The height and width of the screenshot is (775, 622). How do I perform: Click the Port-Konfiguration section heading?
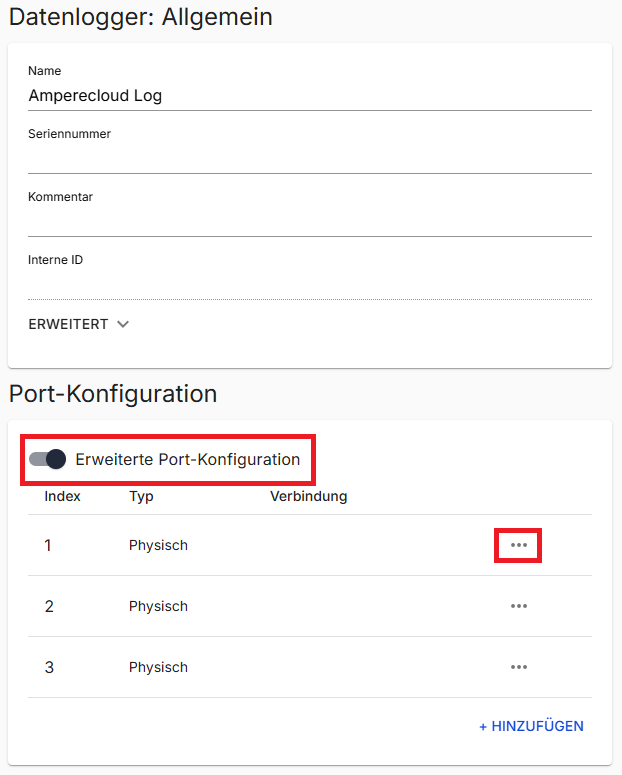[x=113, y=394]
